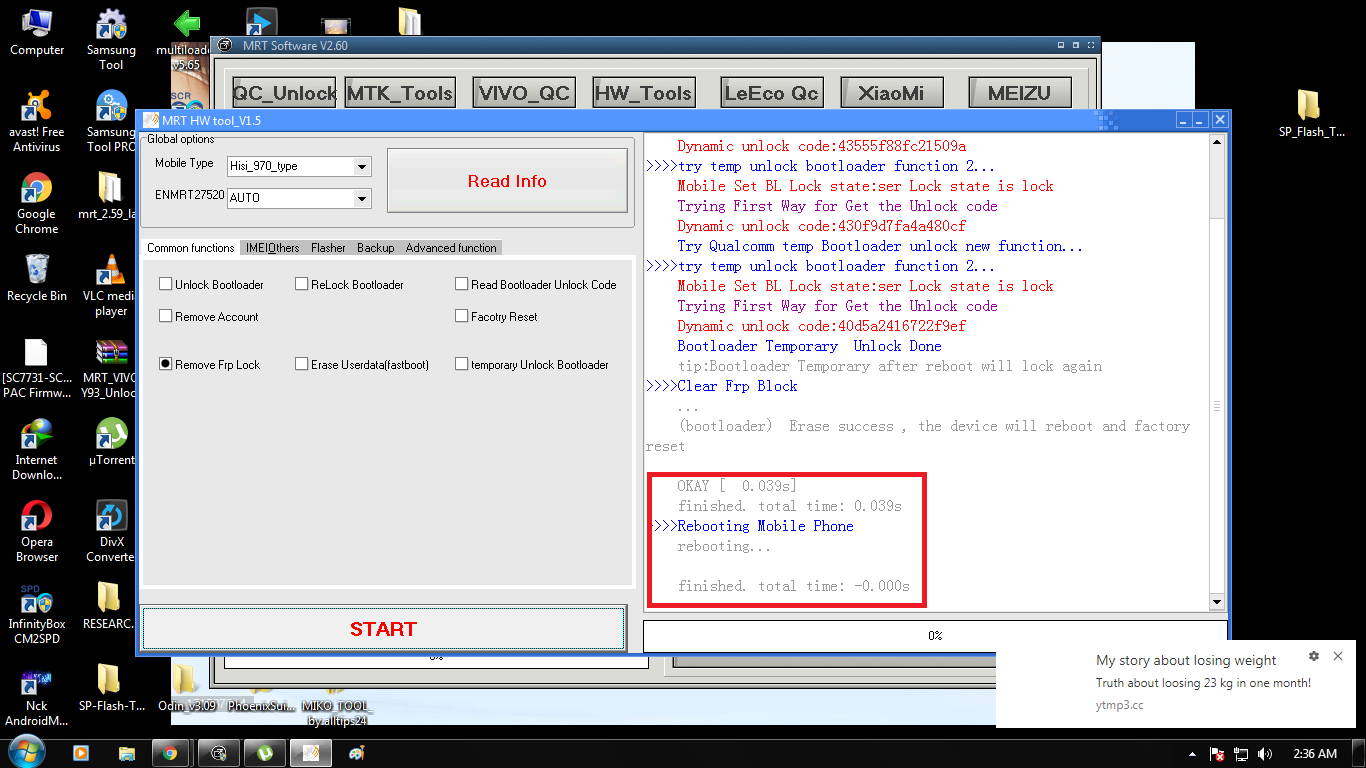Check temporary Unlock Bootloader box
This screenshot has height=768, width=1366.
tap(461, 364)
